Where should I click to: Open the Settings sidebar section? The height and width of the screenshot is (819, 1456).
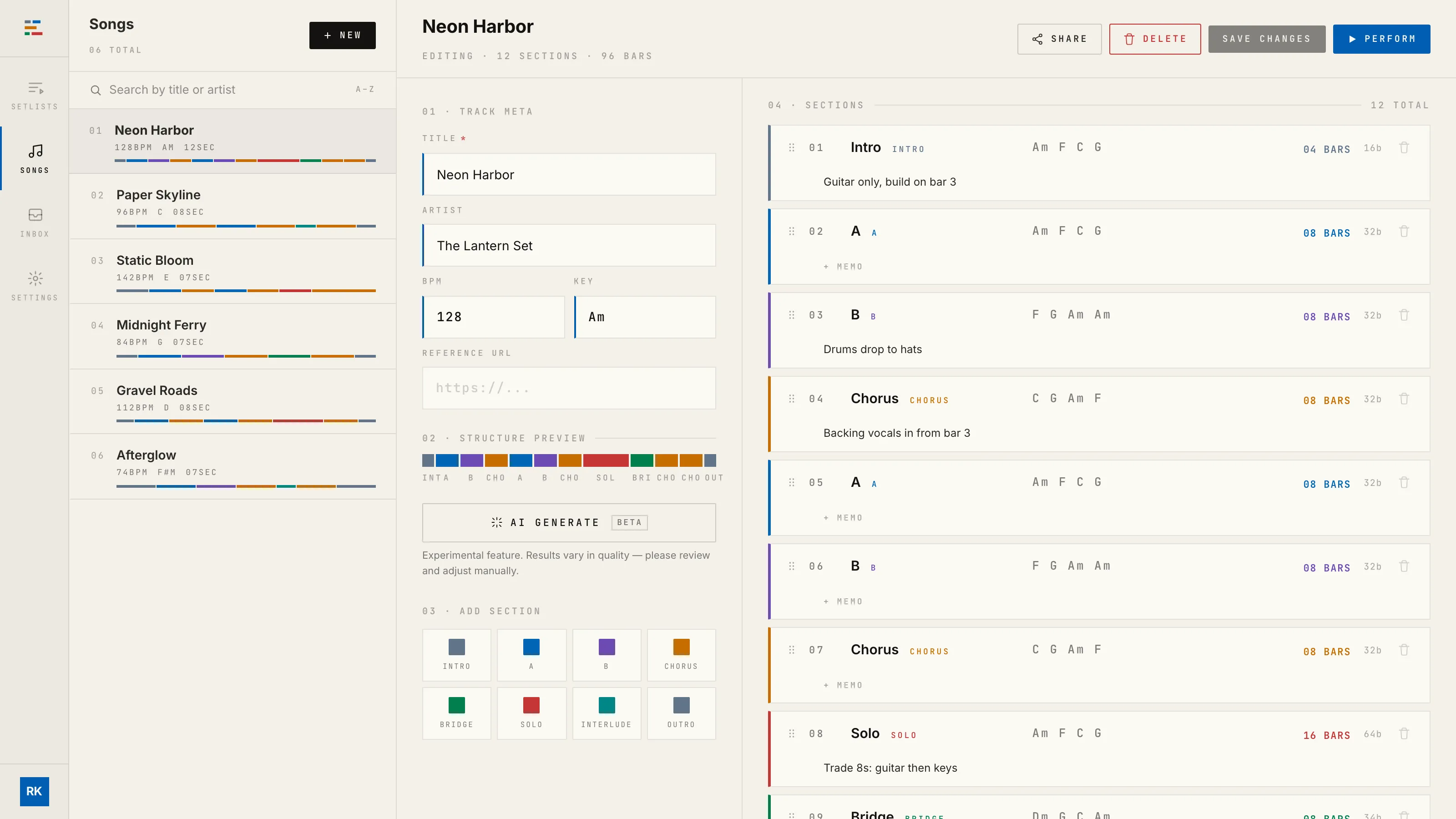35,286
